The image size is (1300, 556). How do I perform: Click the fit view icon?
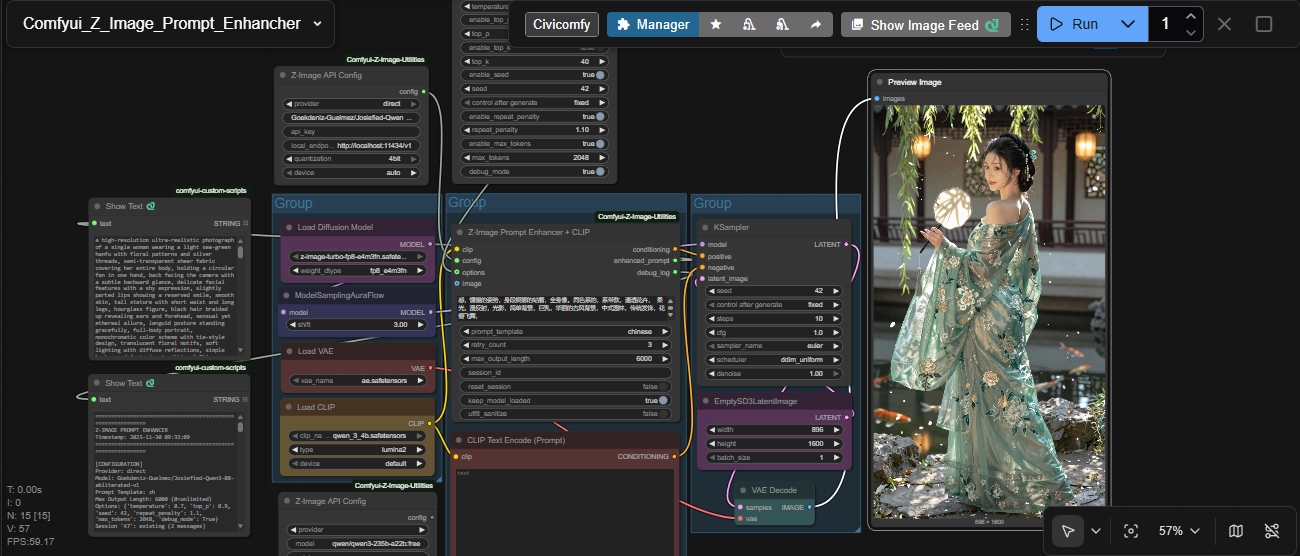point(1131,531)
